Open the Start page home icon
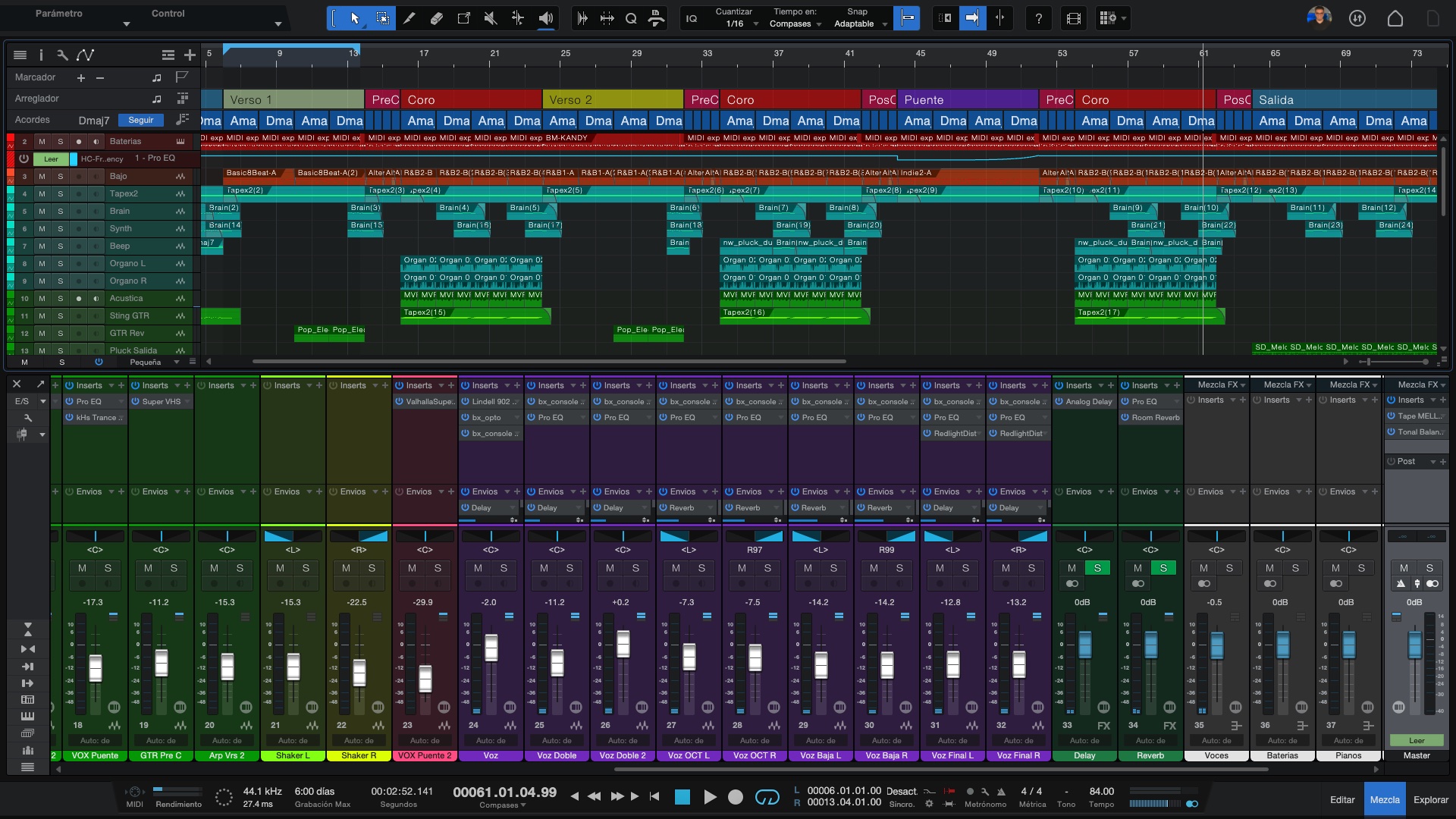Image resolution: width=1456 pixels, height=819 pixels. (x=1395, y=18)
